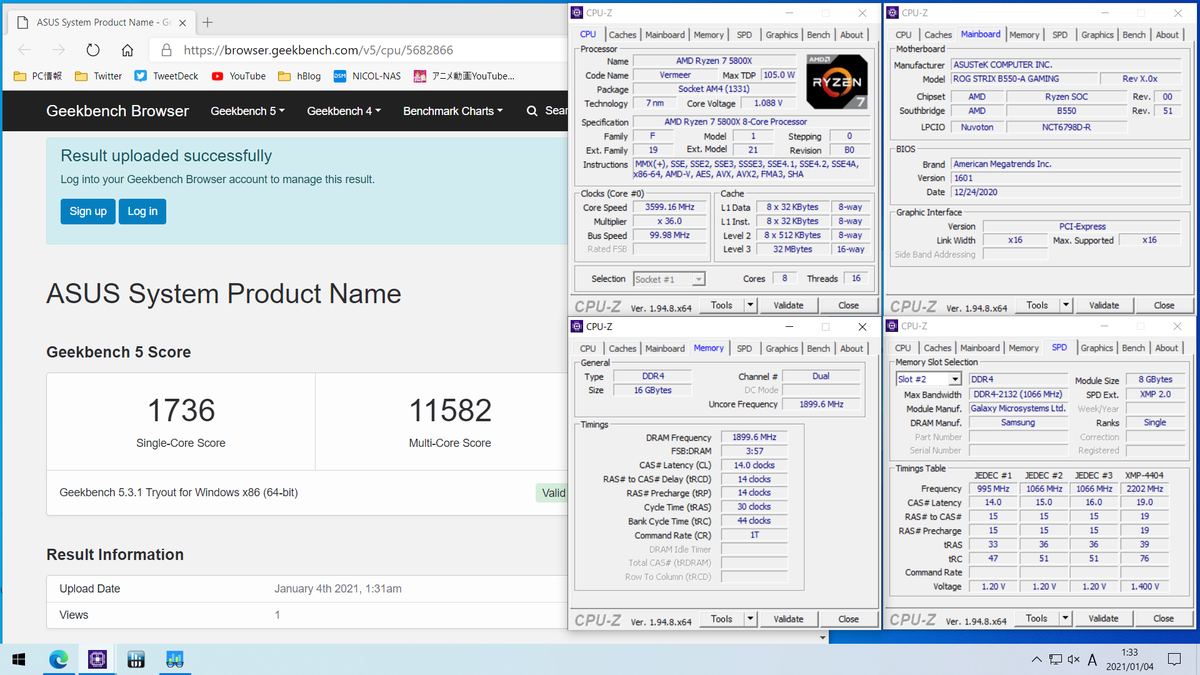Open the About tab in Mainboard window
The image size is (1200, 675).
[x=1167, y=35]
